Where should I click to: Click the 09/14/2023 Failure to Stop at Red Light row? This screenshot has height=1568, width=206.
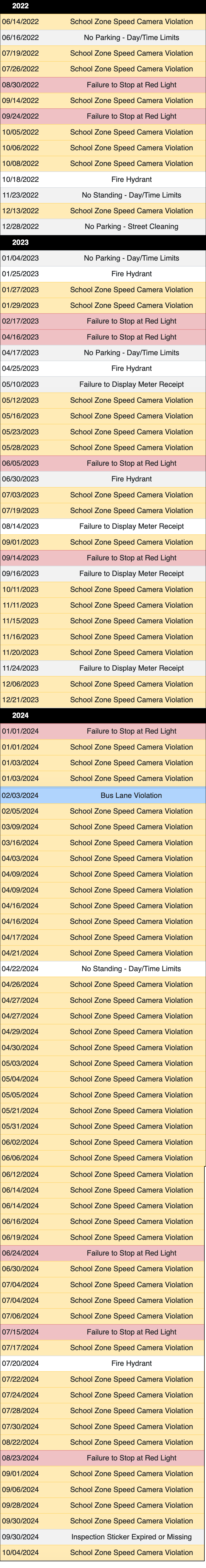click(102, 558)
